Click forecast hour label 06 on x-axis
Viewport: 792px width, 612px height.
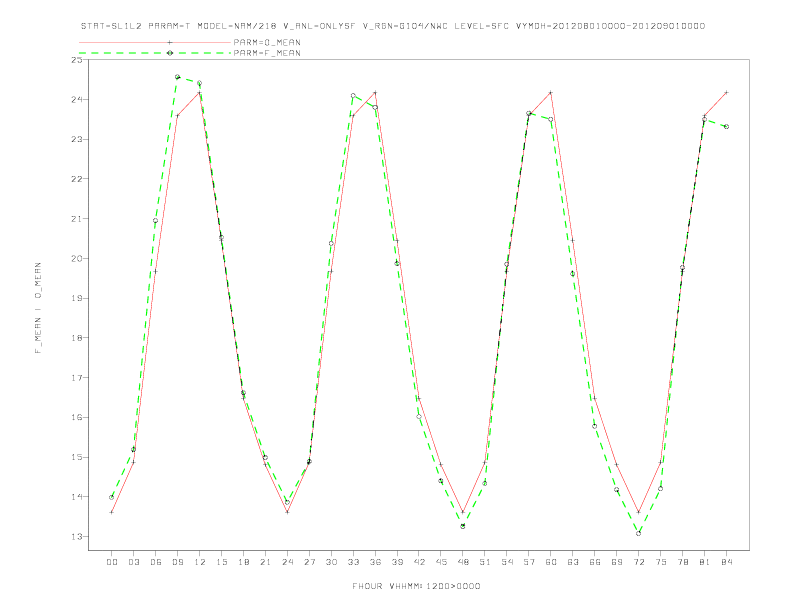coord(156,562)
